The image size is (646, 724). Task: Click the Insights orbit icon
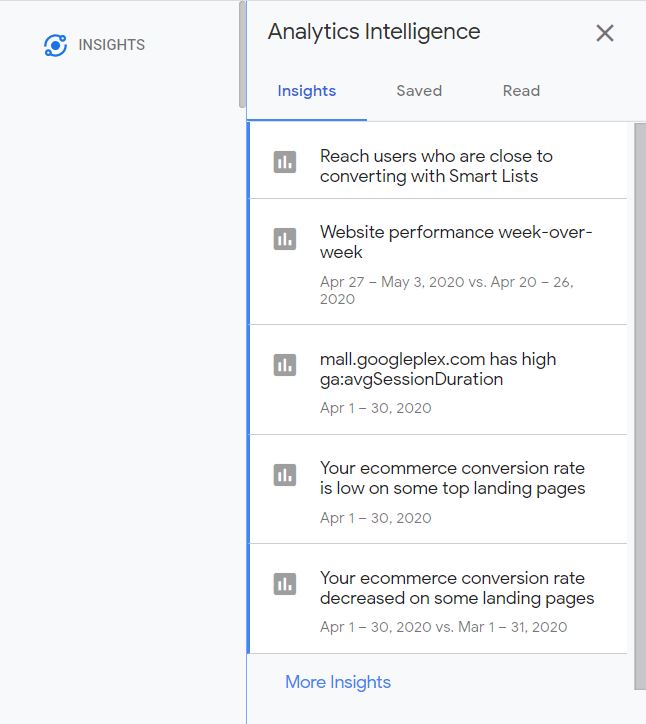click(55, 45)
